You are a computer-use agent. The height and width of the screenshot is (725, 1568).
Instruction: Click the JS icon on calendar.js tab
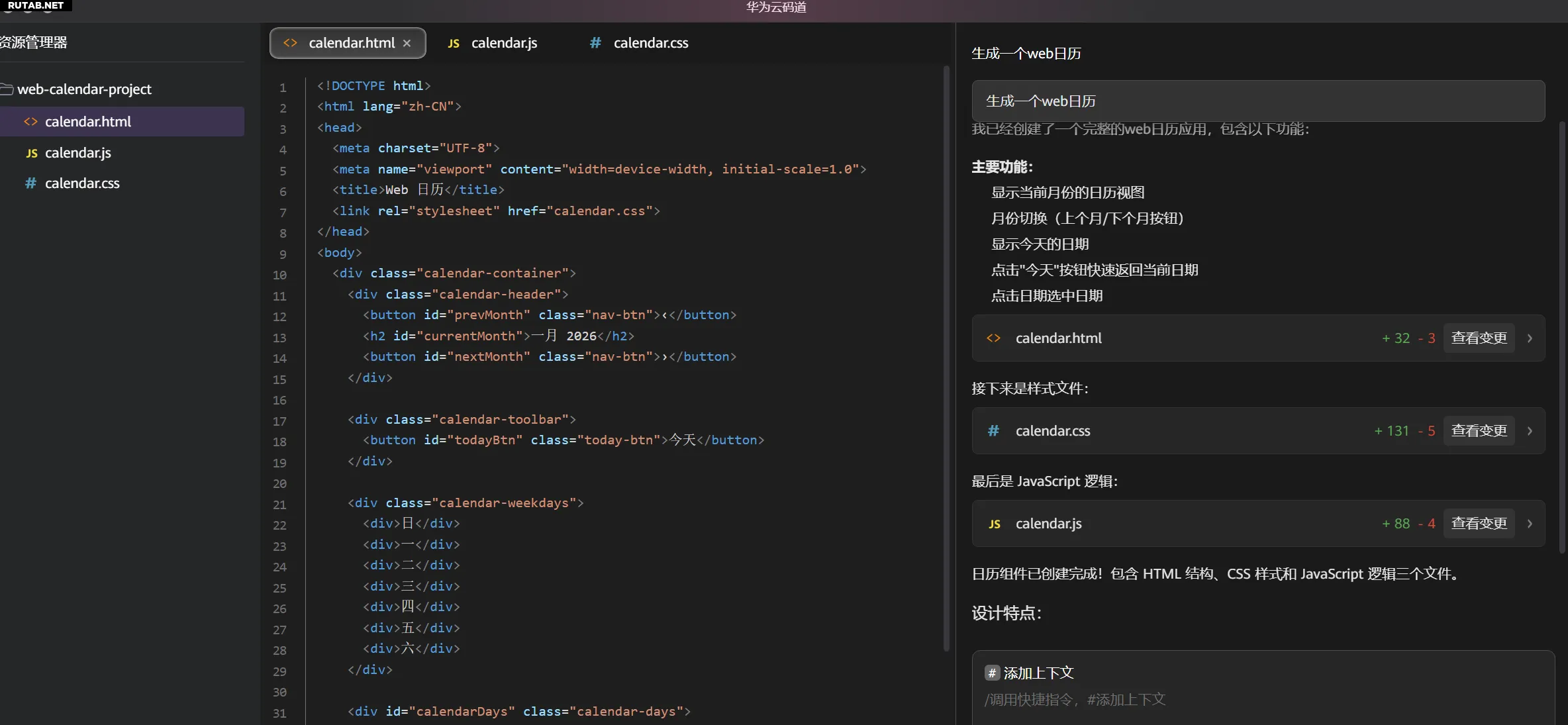click(x=454, y=44)
